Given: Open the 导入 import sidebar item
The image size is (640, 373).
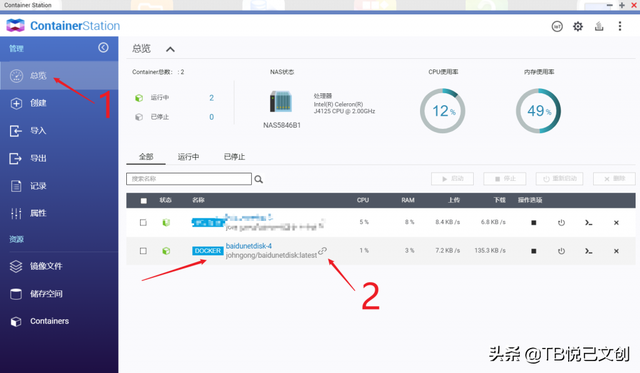Looking at the screenshot, I should [59, 131].
